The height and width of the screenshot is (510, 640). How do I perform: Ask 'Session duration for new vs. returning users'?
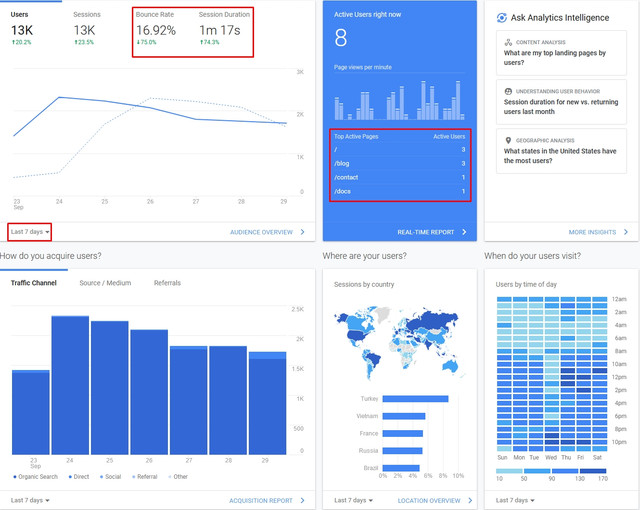coord(561,102)
